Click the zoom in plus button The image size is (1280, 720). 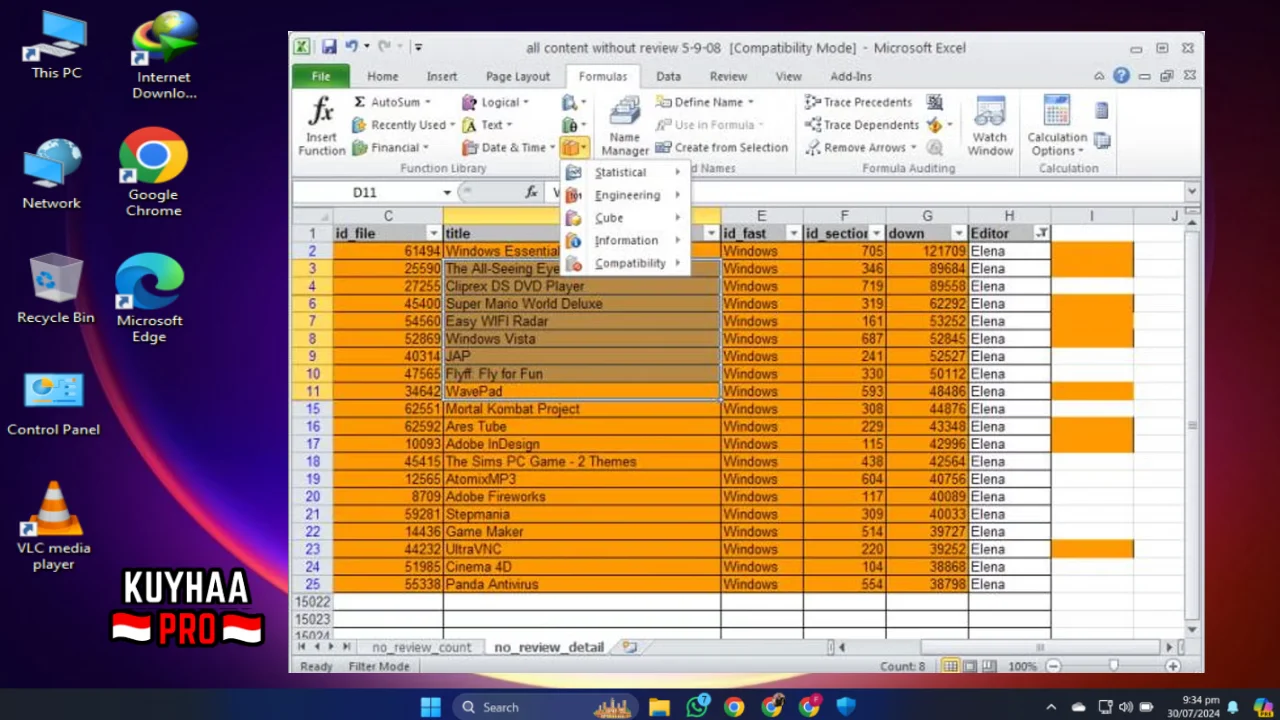click(1173, 666)
